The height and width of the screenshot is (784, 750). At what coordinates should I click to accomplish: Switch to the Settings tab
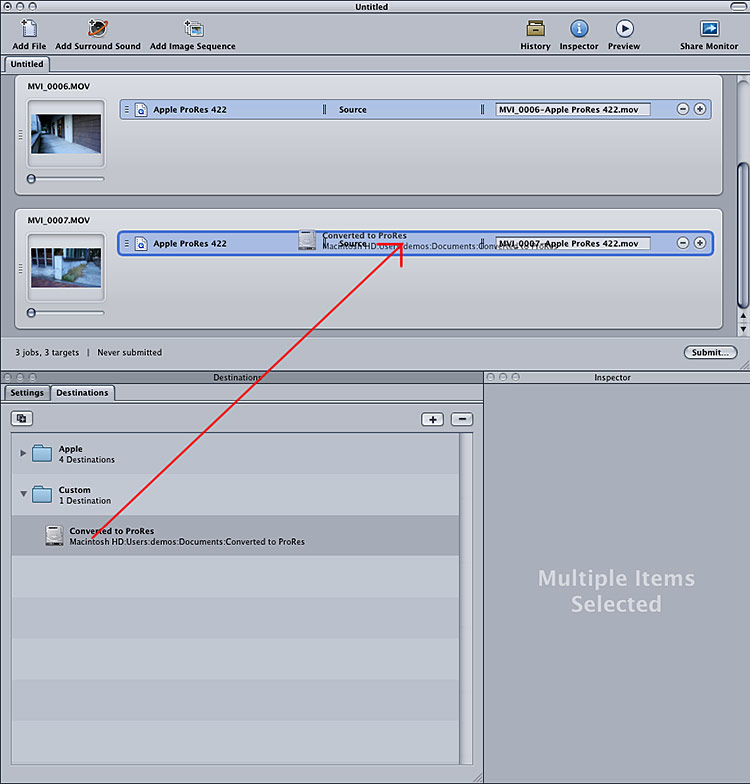click(27, 393)
